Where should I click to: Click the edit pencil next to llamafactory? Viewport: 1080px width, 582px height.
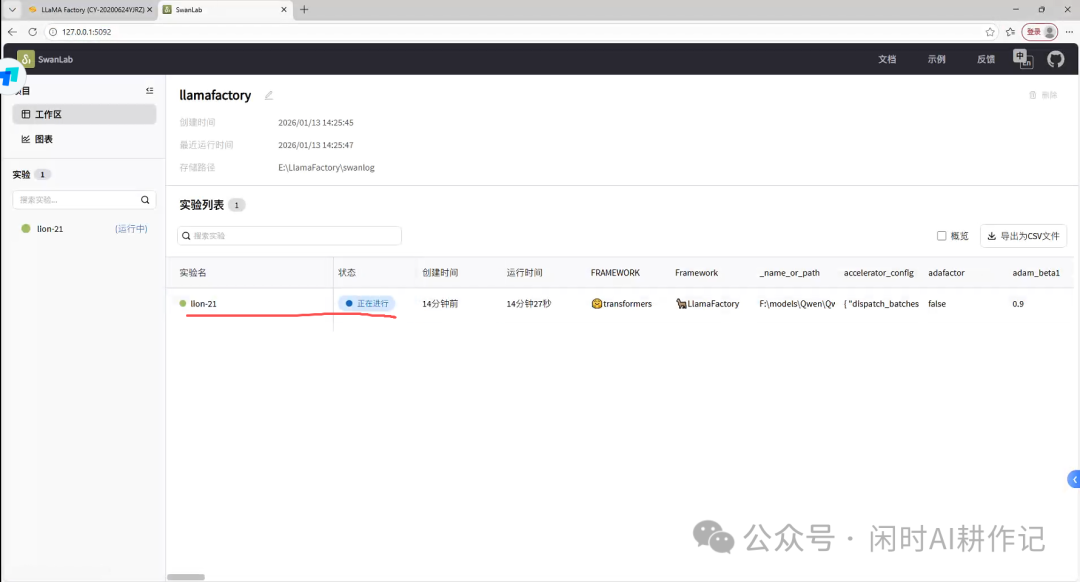(268, 94)
